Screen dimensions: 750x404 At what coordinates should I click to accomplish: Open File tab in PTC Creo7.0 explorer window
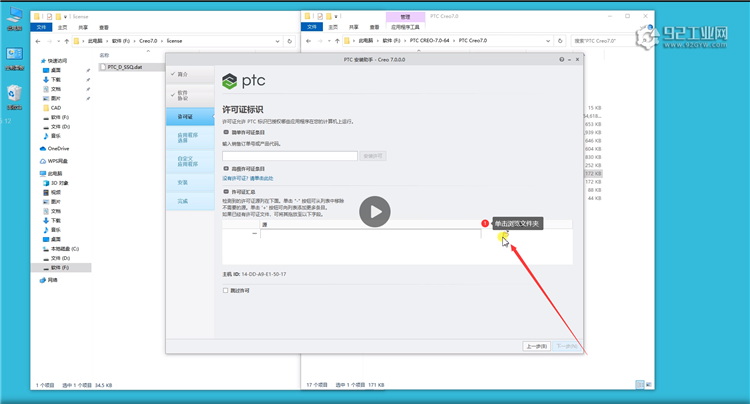(312, 27)
